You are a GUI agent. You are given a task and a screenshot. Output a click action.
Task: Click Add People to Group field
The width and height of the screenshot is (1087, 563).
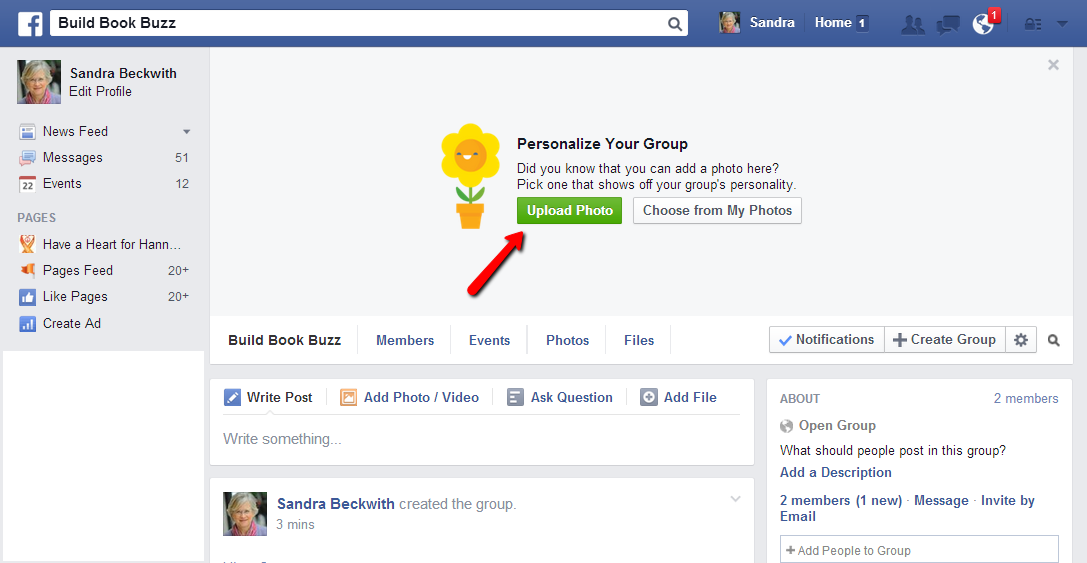pos(919,550)
